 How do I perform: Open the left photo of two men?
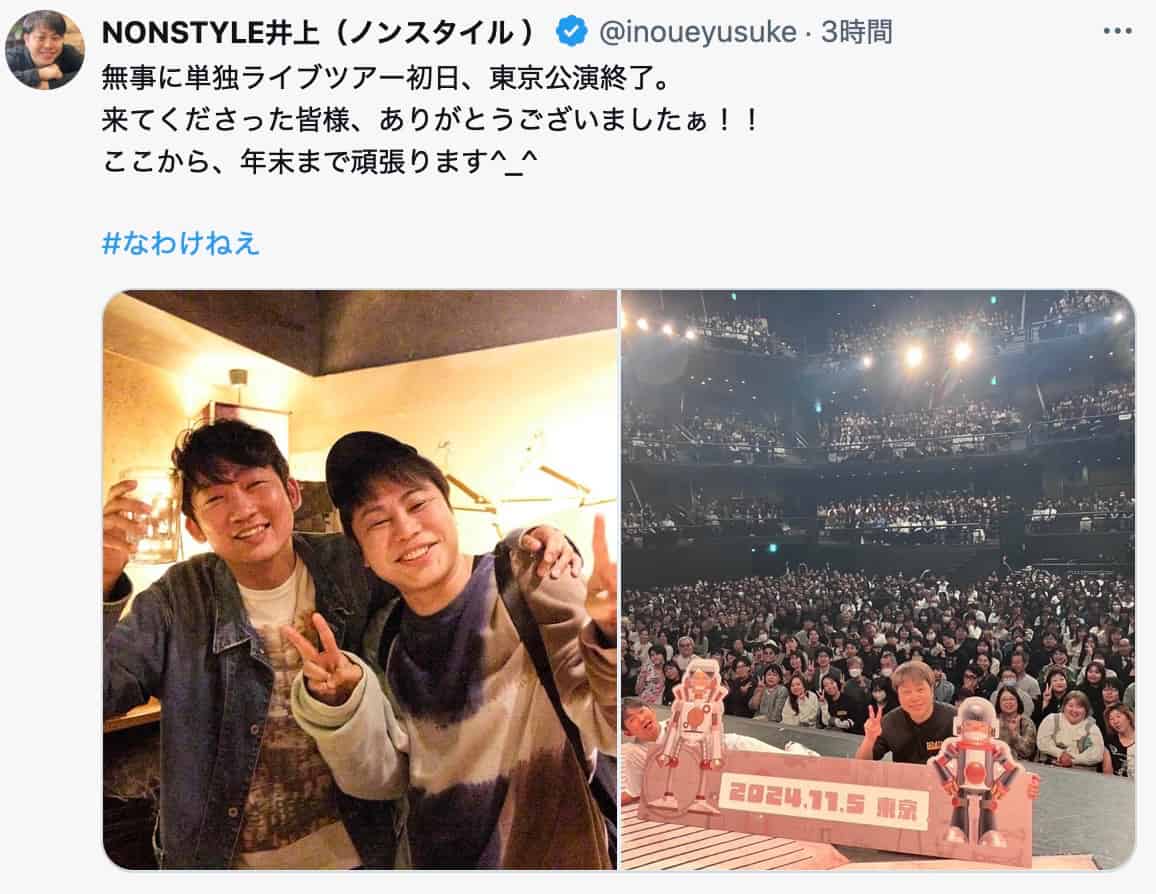pyautogui.click(x=360, y=579)
